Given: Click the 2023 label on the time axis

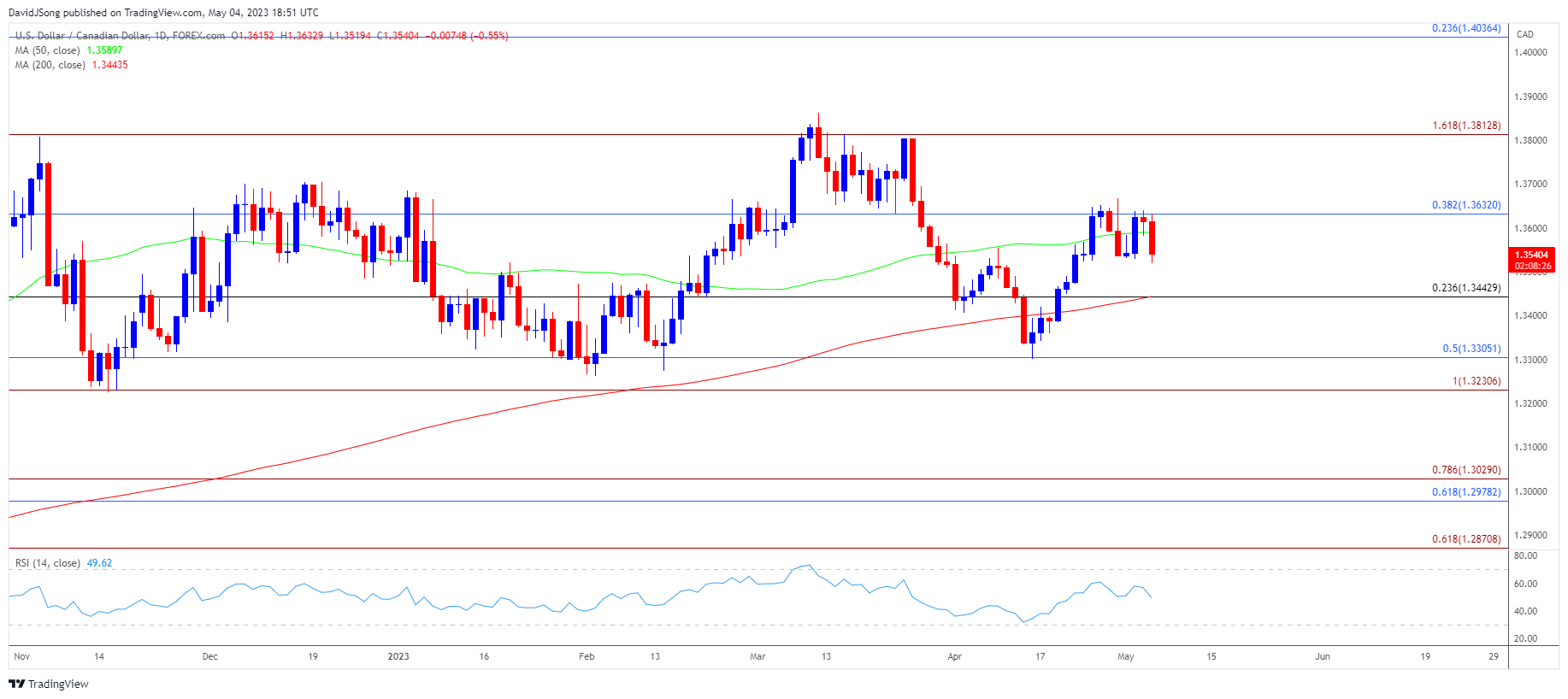Looking at the screenshot, I should tap(398, 656).
